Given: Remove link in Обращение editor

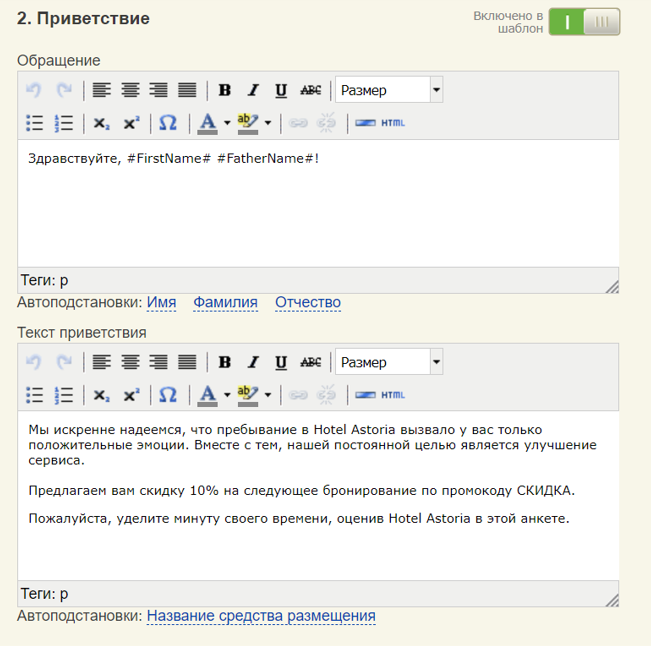Looking at the screenshot, I should (x=326, y=123).
